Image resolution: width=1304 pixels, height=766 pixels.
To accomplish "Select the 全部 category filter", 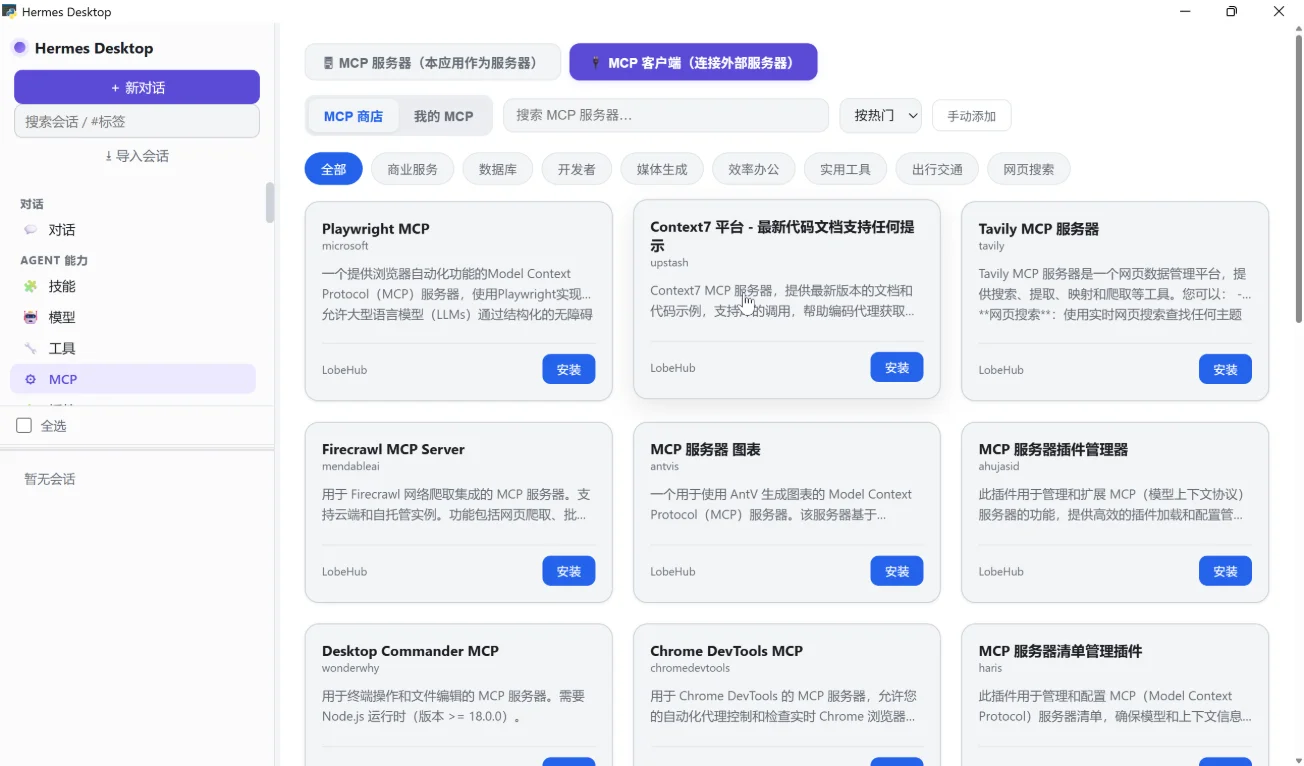I will coord(334,170).
